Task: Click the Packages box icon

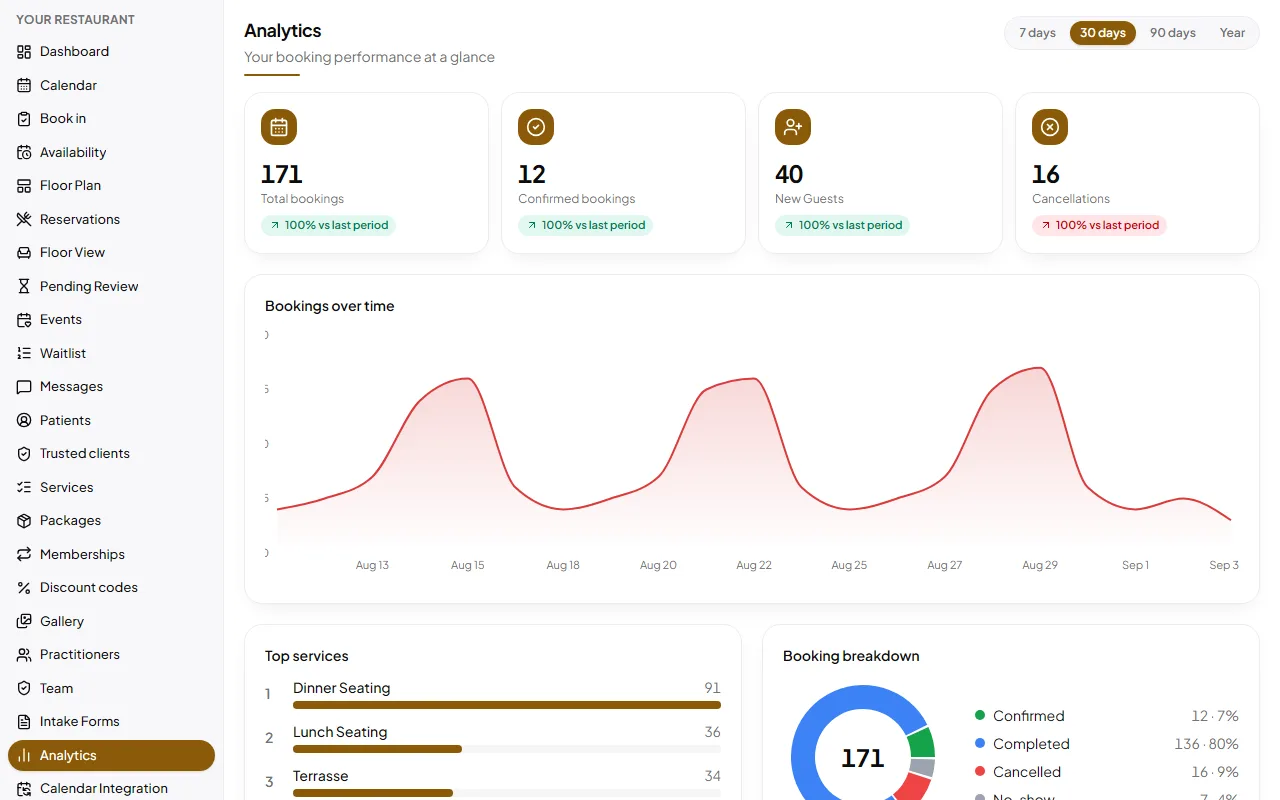Action: (x=24, y=520)
